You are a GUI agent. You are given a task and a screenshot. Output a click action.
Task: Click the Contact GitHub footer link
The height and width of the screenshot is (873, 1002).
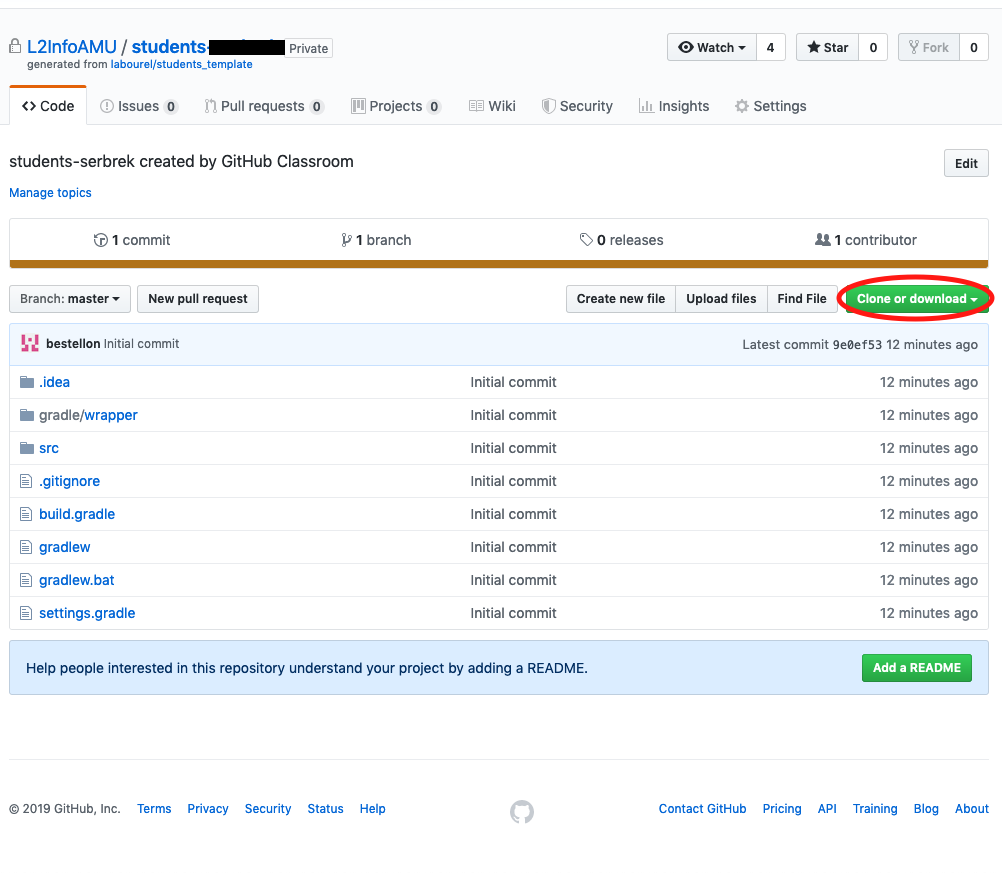click(x=702, y=809)
